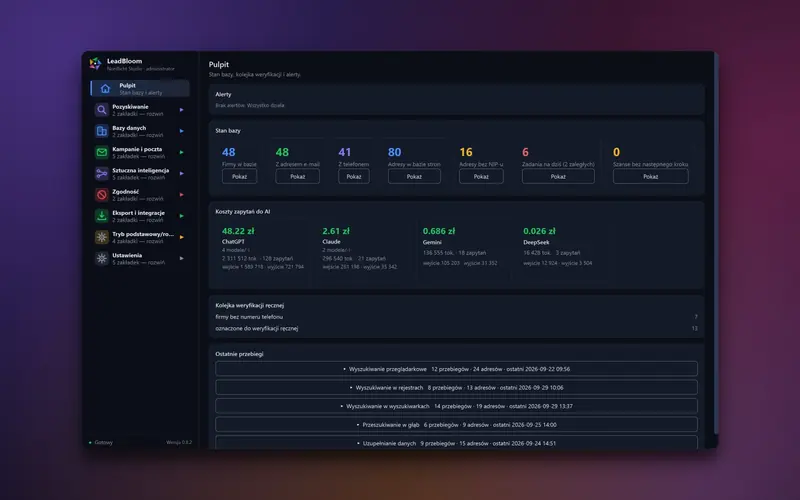Open the Eksport i integracje download icon
The width and height of the screenshot is (800, 500).
(x=102, y=216)
